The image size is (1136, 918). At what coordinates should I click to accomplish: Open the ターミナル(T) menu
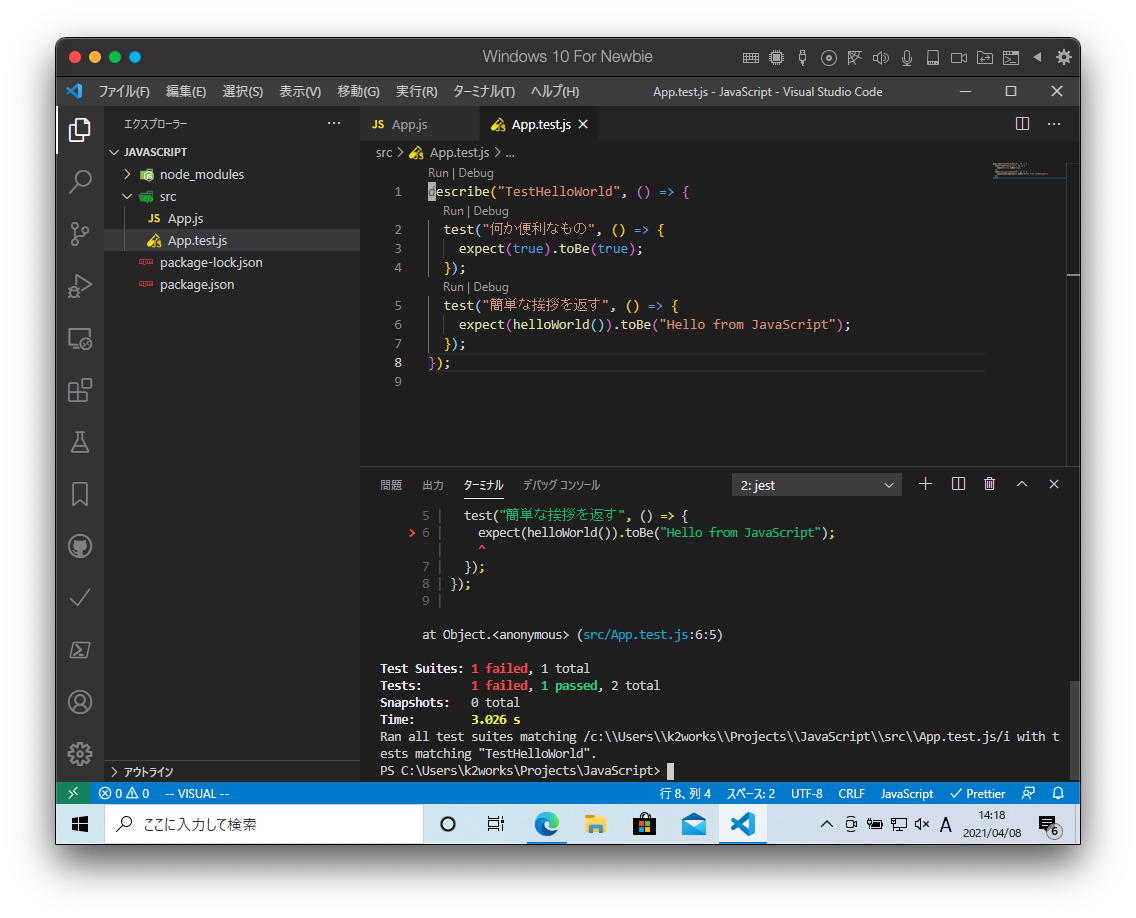point(483,91)
